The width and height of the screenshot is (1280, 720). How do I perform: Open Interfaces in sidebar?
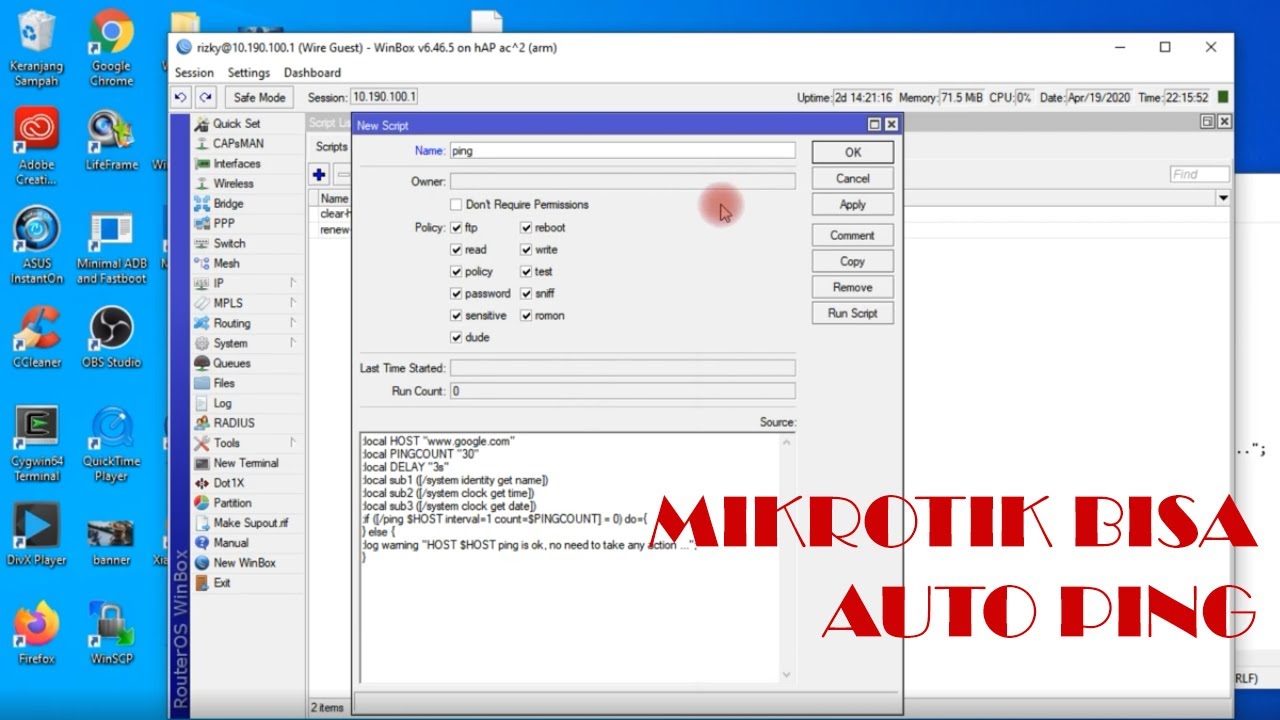[236, 163]
